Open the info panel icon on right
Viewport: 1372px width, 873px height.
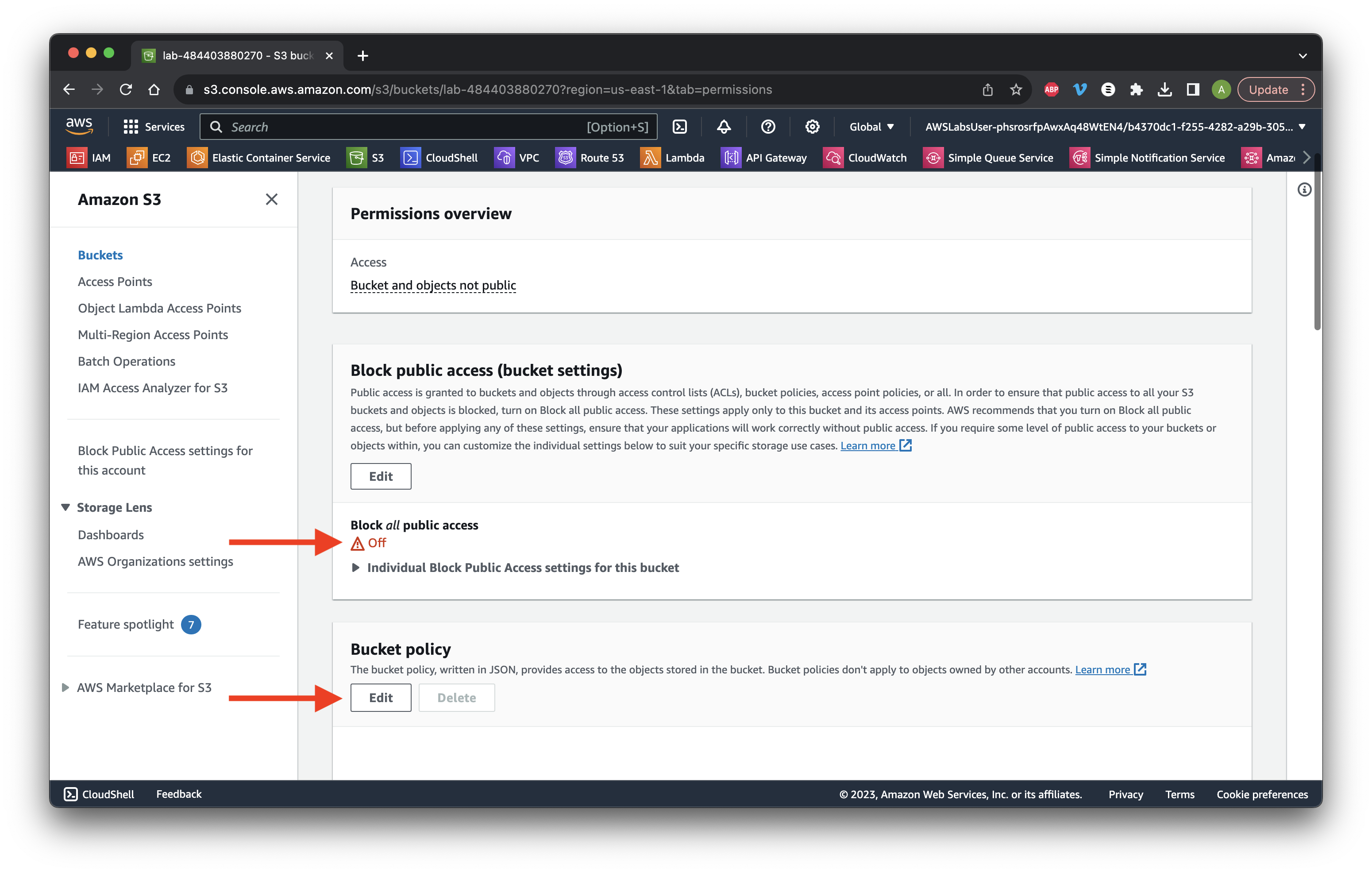tap(1304, 190)
